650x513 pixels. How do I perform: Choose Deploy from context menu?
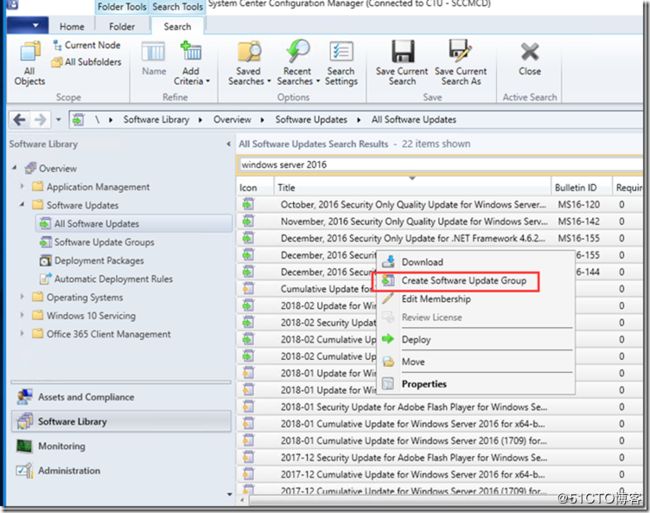click(475, 339)
